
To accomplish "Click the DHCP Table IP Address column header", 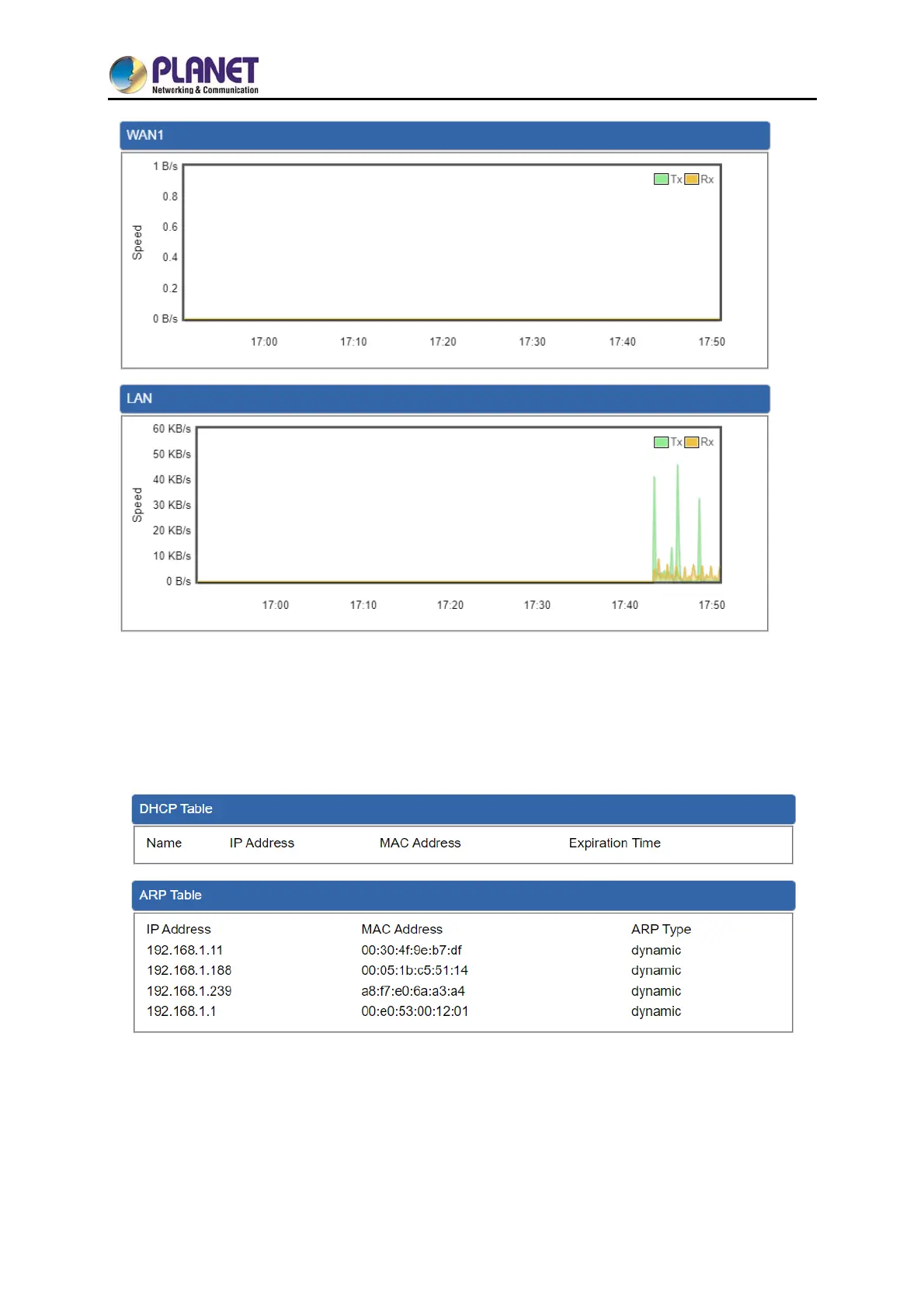I will (x=262, y=844).
